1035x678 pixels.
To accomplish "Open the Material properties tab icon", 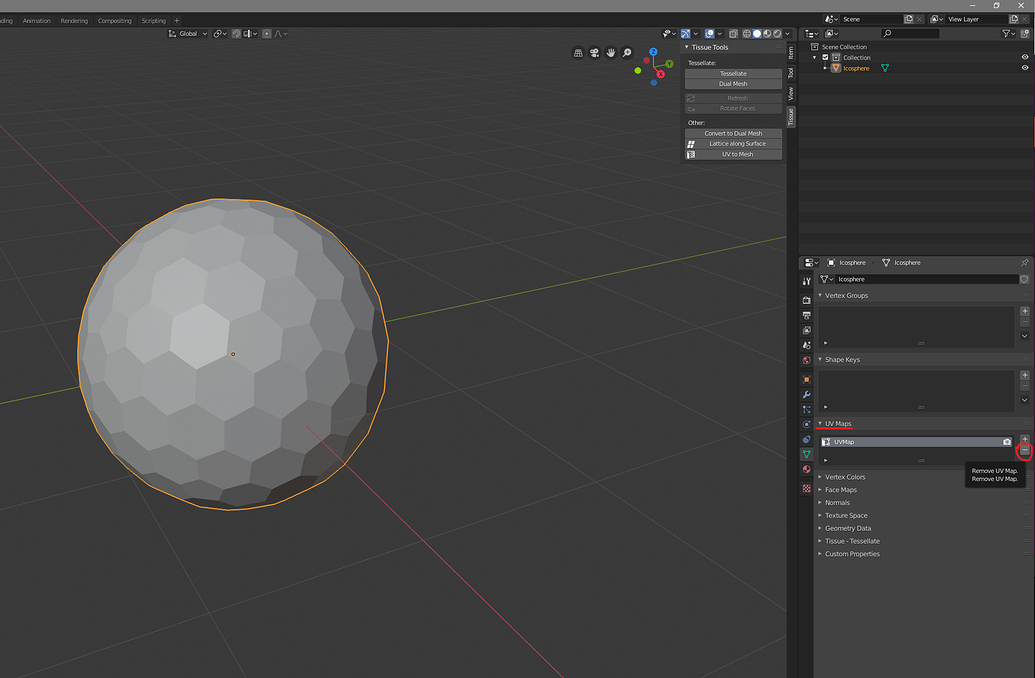I will pos(807,469).
